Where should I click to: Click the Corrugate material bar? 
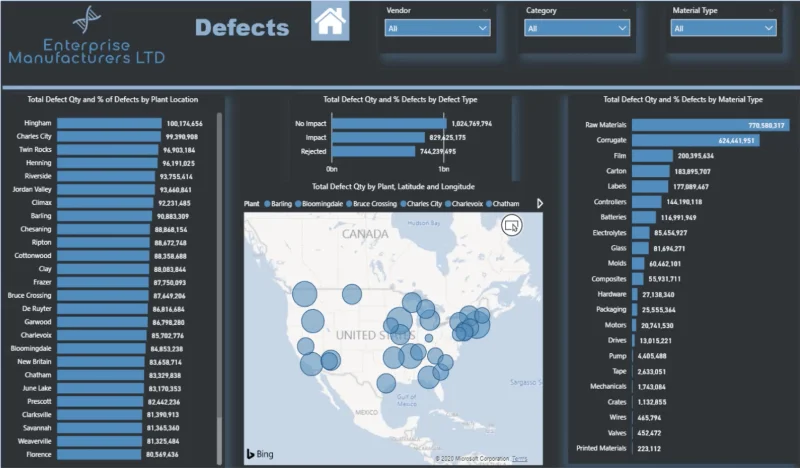(696, 140)
